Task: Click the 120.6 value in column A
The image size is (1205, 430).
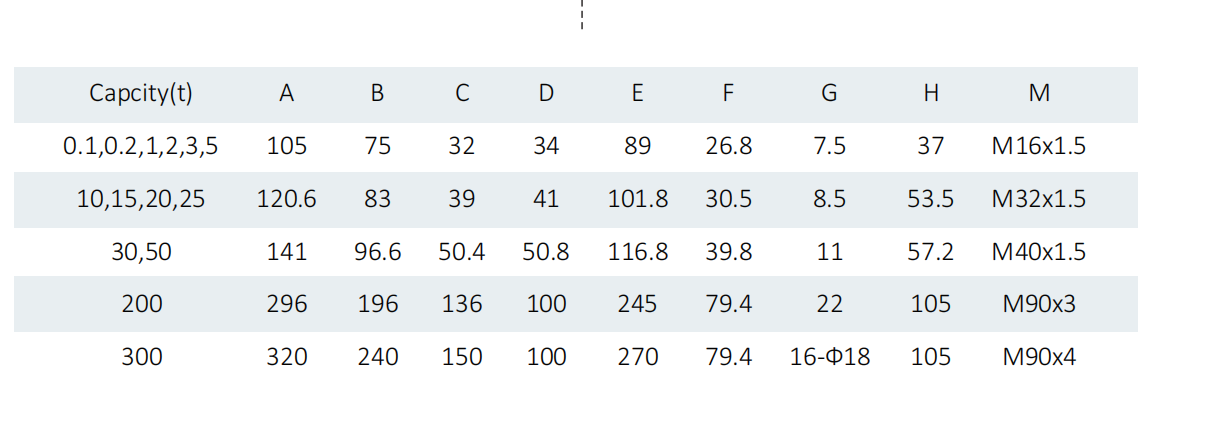Action: point(286,199)
